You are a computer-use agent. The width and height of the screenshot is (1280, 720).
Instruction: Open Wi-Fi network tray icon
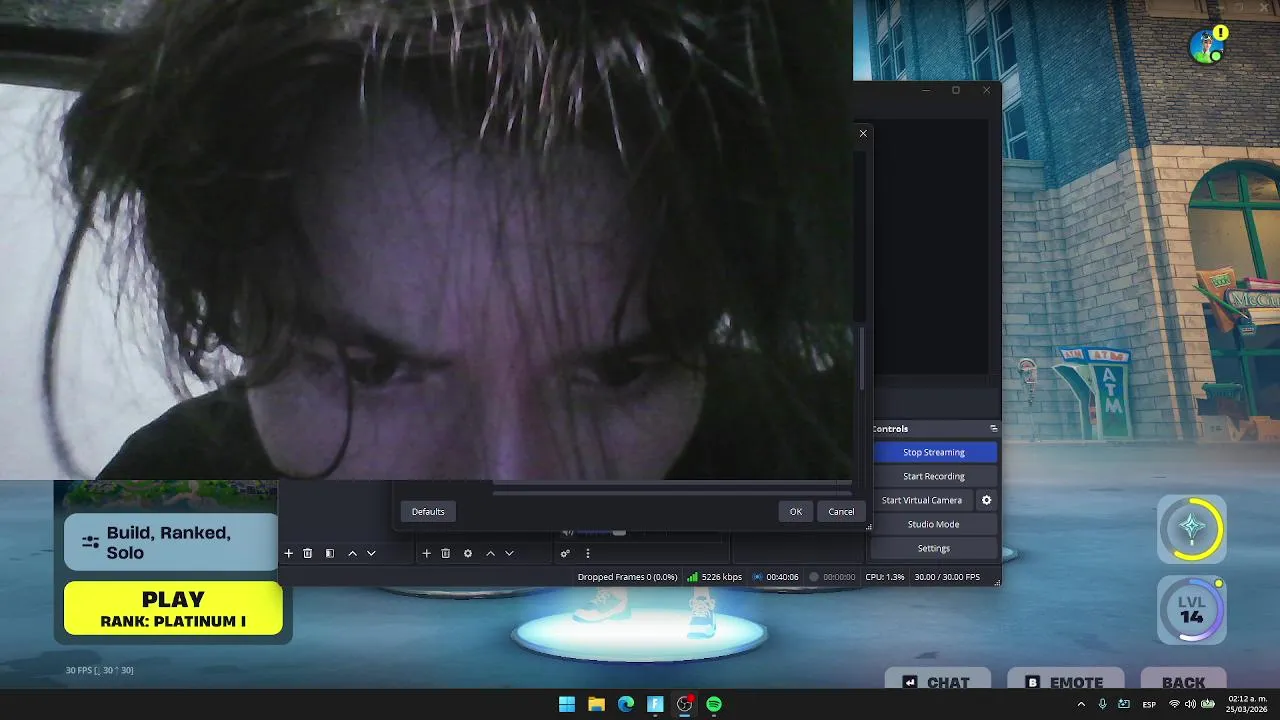(x=1174, y=704)
